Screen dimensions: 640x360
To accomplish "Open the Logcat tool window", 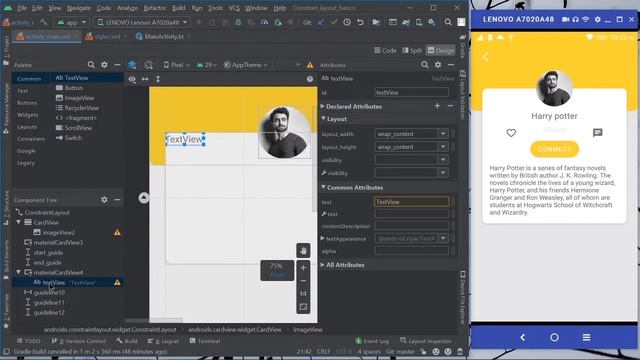I will [163, 341].
